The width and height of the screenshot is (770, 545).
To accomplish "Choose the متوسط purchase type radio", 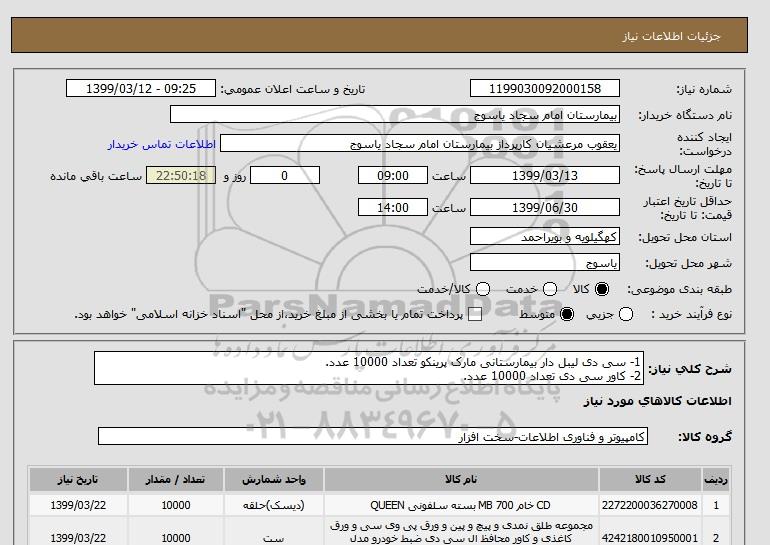I will point(567,314).
